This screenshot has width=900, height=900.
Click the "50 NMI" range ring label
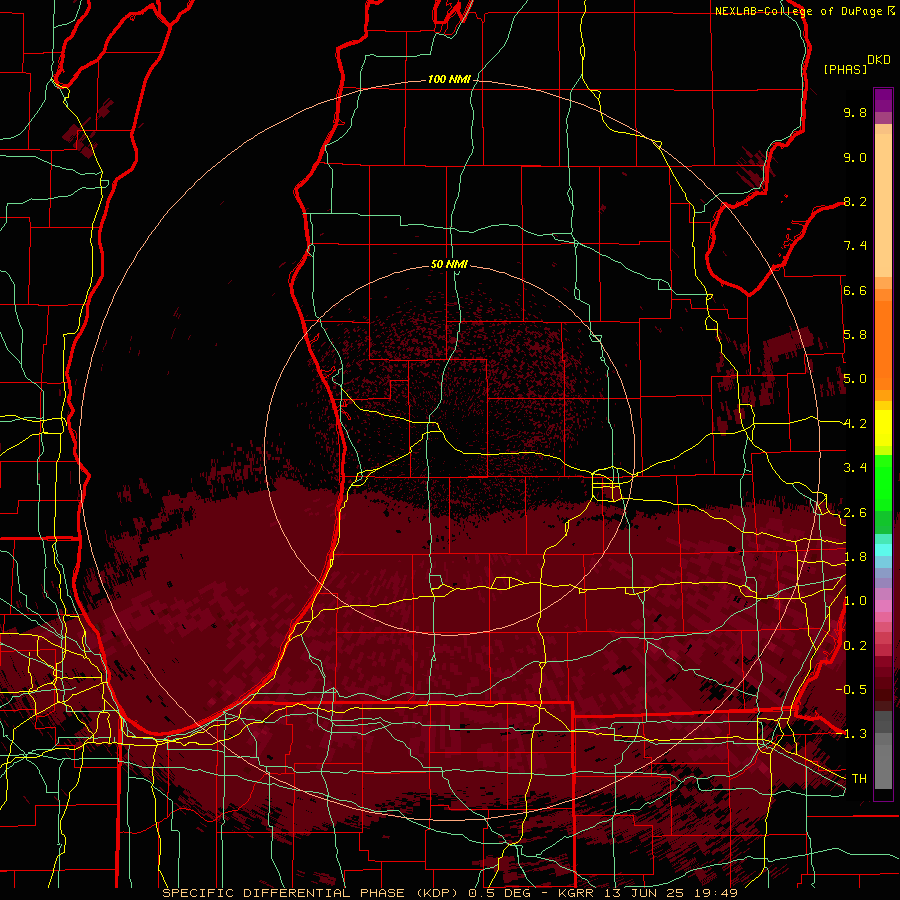tap(449, 264)
